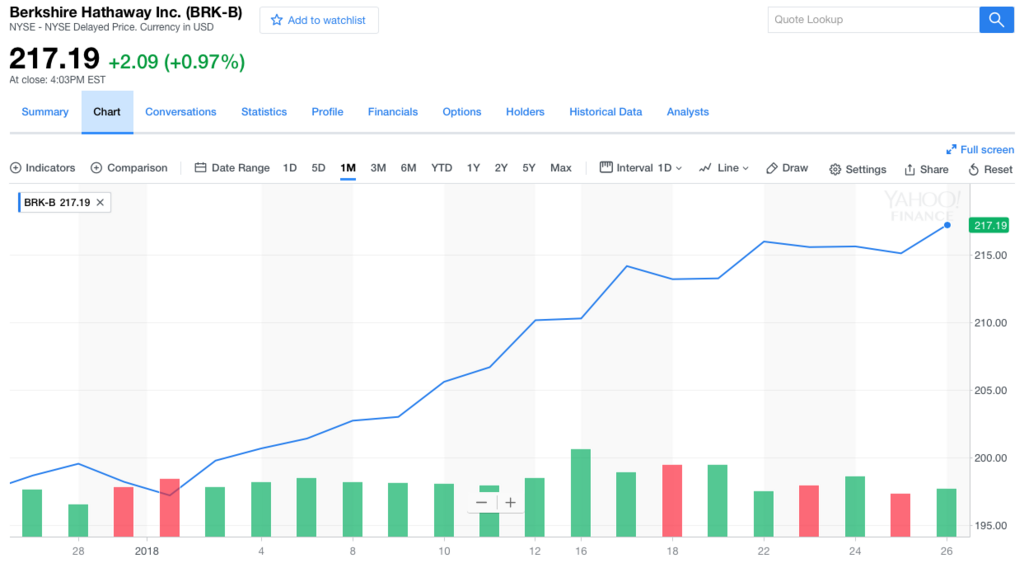Open the Holders tab
The height and width of the screenshot is (563, 1024).
click(x=525, y=112)
